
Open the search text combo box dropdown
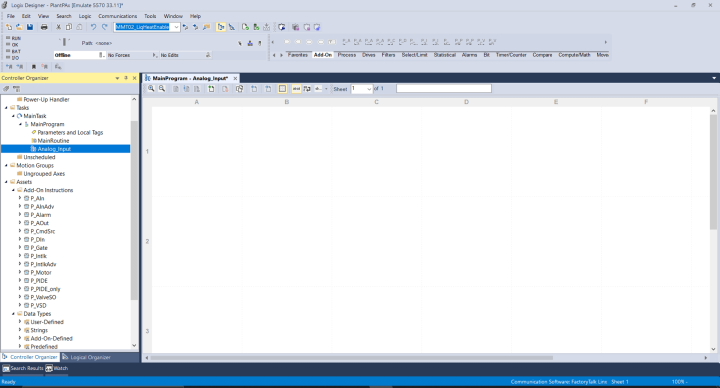pyautogui.click(x=176, y=27)
